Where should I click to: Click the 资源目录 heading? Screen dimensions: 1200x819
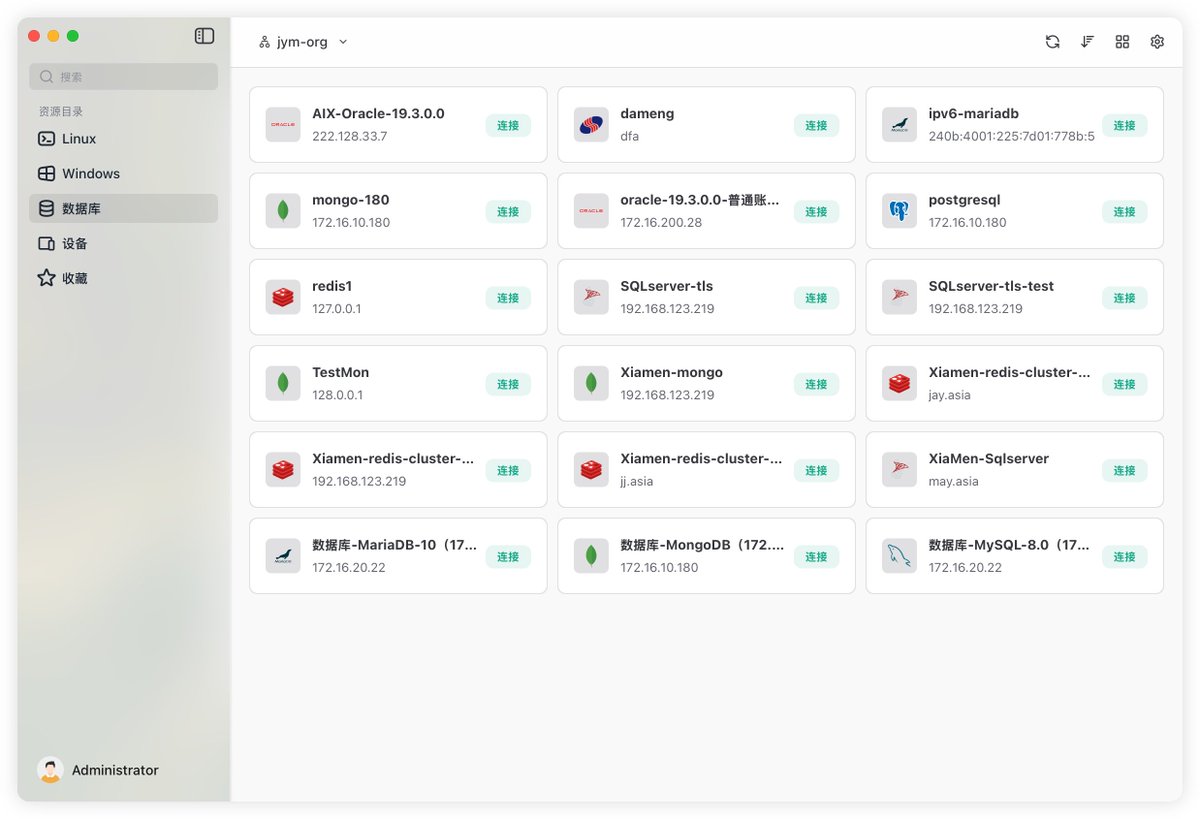(61, 111)
